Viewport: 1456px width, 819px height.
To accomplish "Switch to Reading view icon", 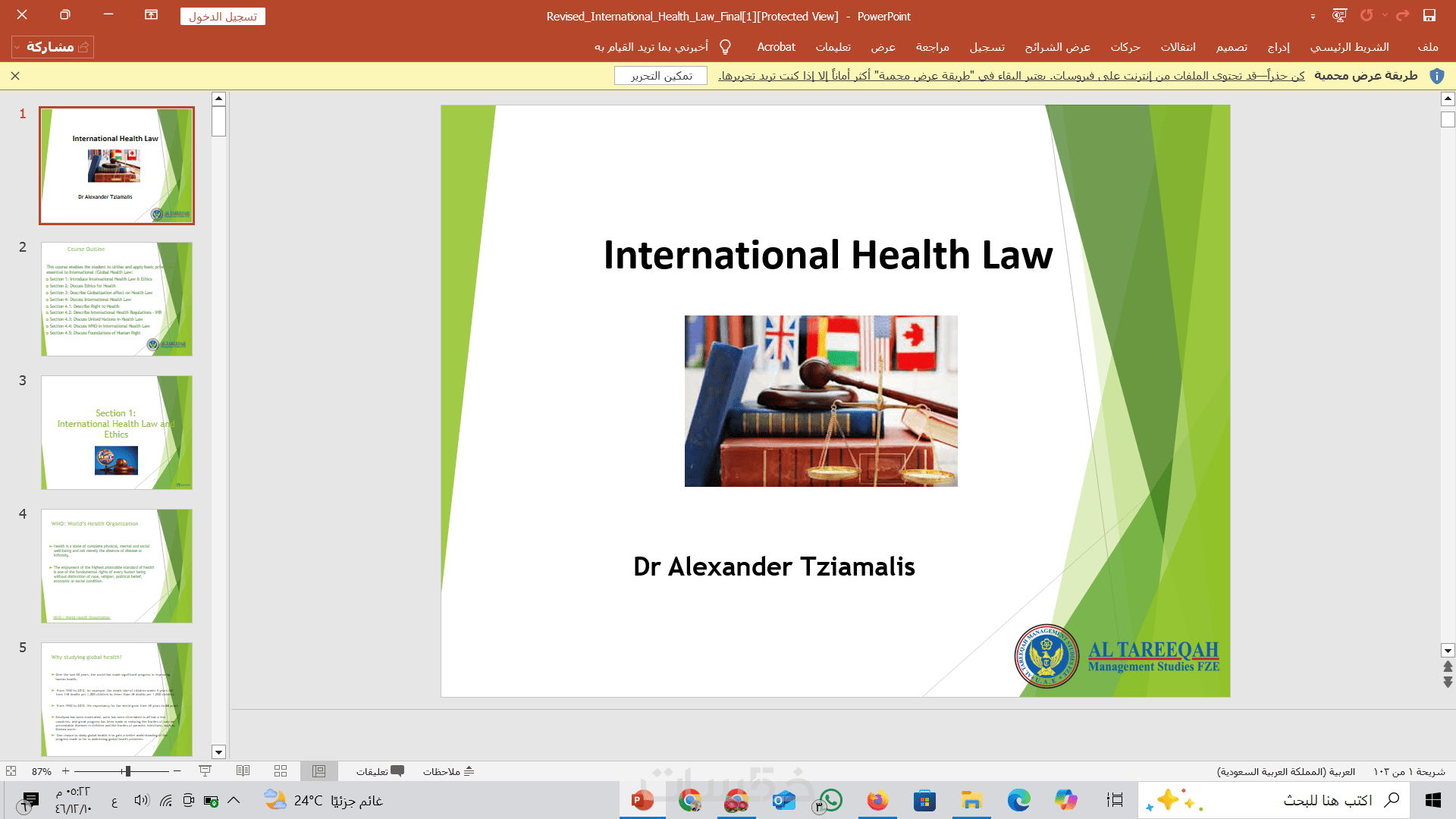I will pos(243,771).
